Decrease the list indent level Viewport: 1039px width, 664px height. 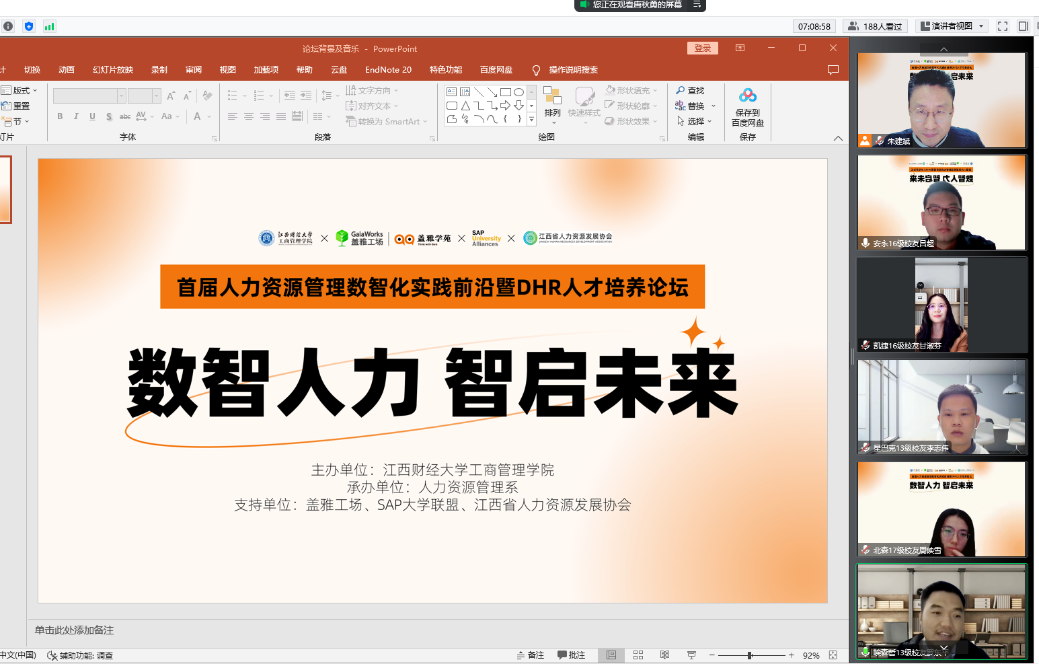click(290, 96)
